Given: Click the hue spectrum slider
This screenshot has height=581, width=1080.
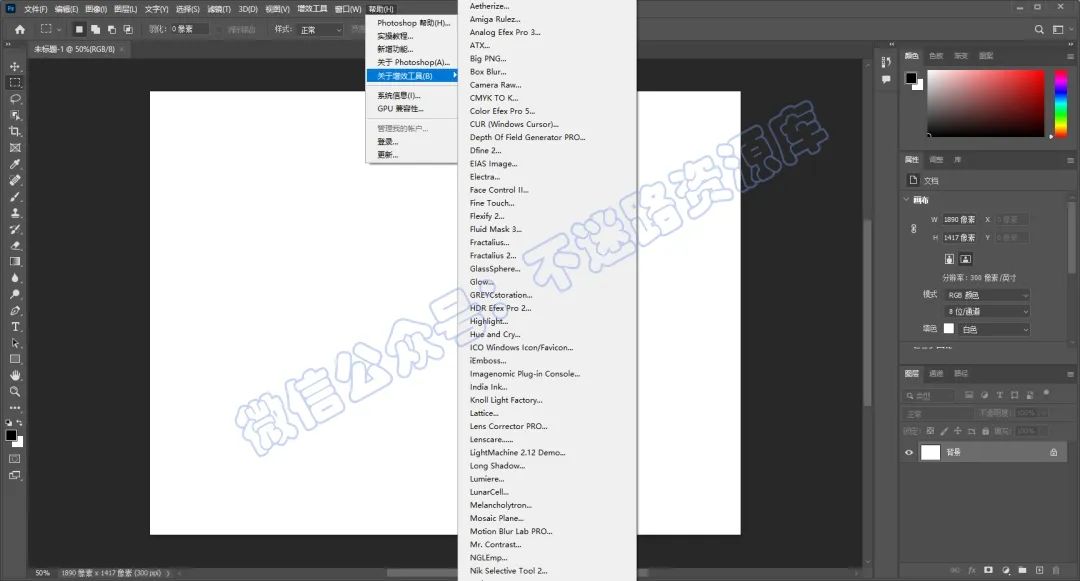Looking at the screenshot, I should click(x=1061, y=103).
